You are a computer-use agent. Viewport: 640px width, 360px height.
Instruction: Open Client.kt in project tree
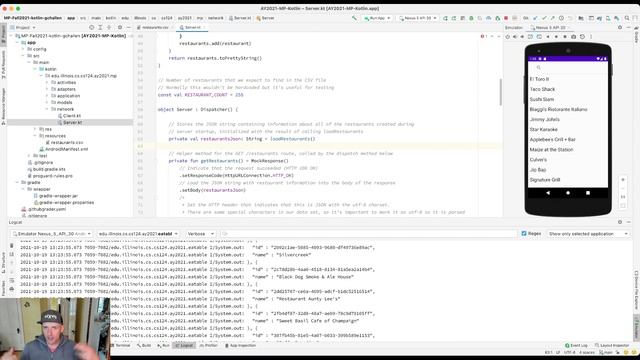click(72, 116)
